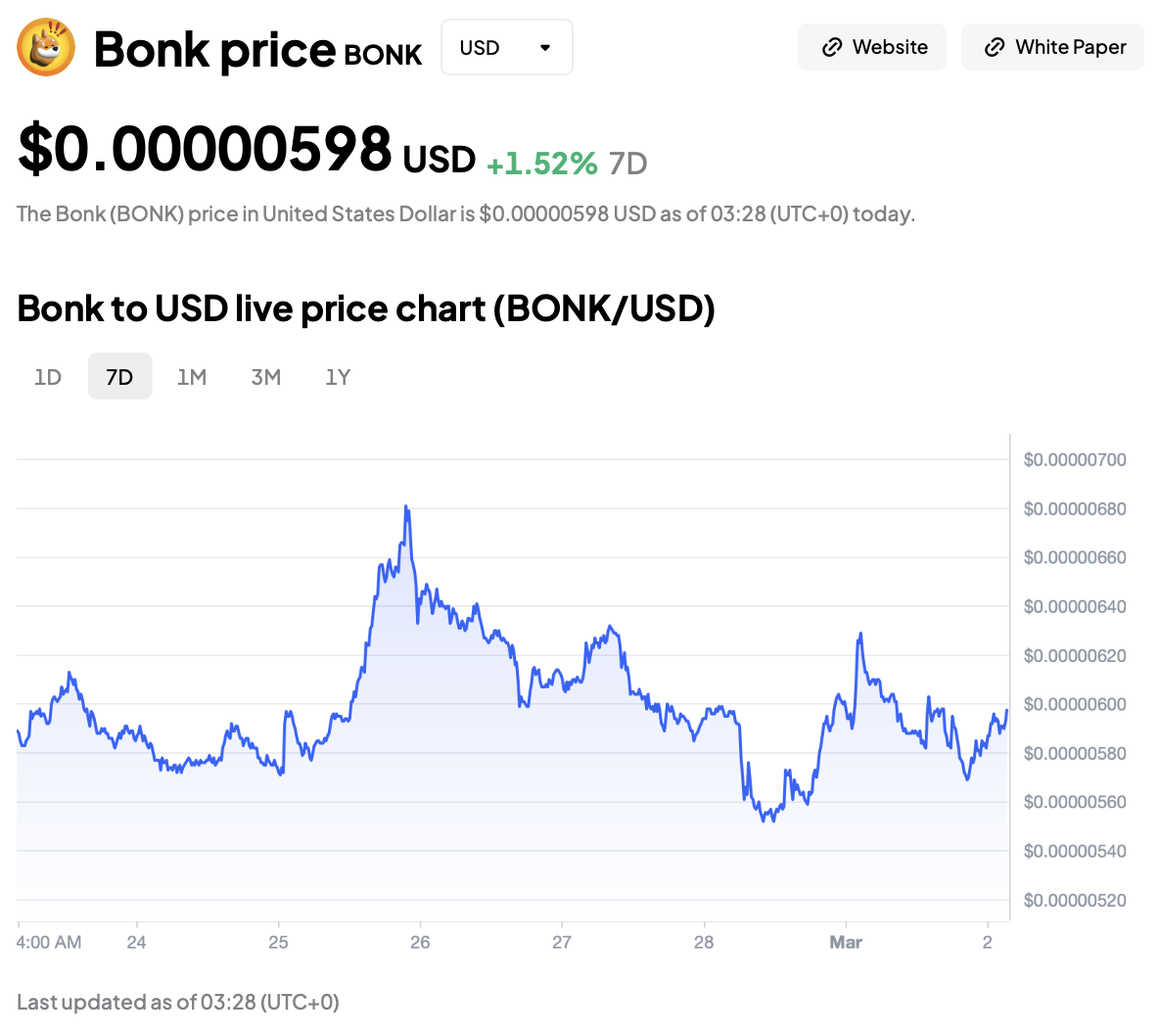The image size is (1159, 1036).
Task: Click the $0.00000700 y-axis label
Action: click(1075, 459)
